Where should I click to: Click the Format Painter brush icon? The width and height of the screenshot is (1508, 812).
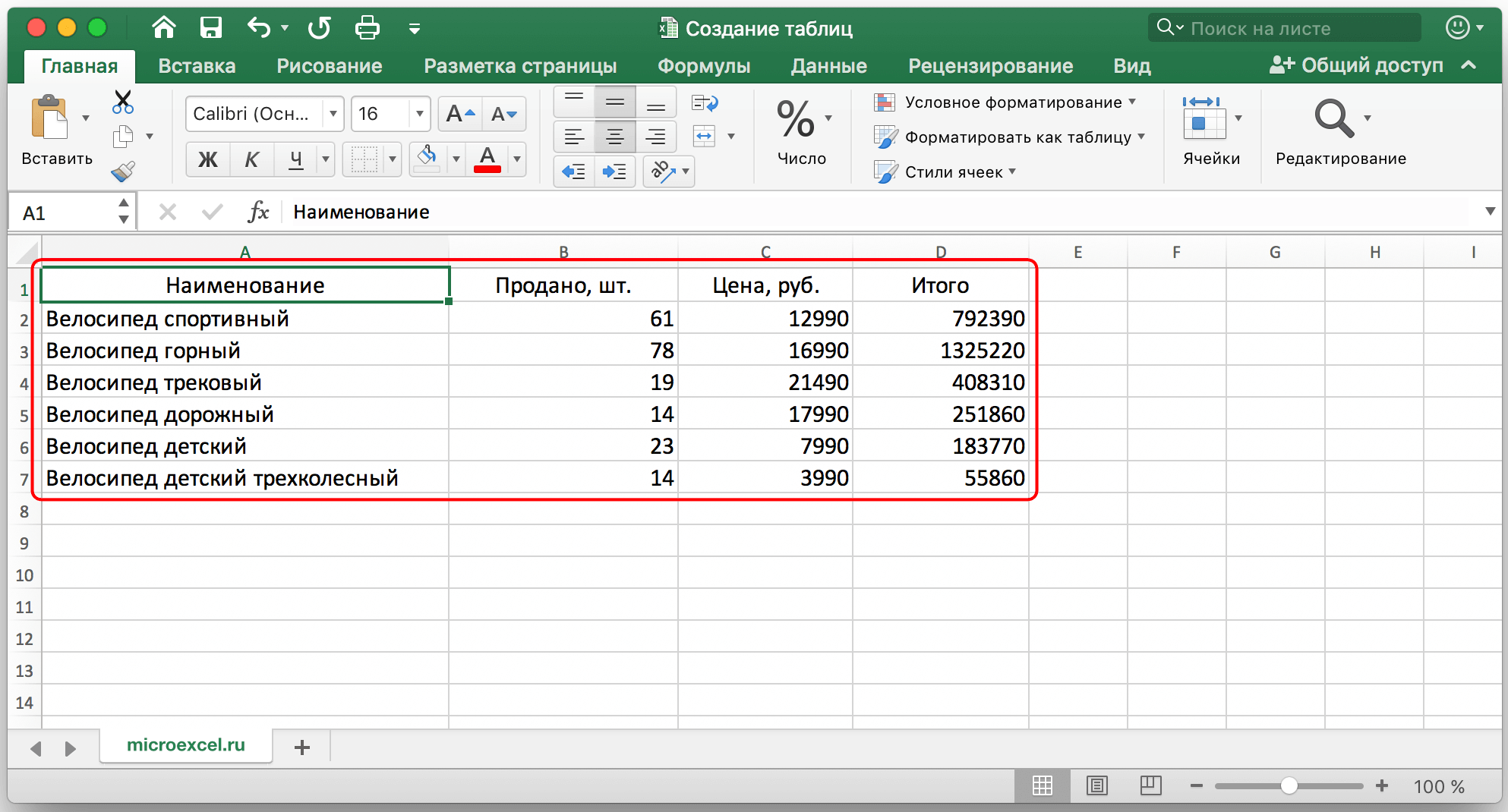(x=122, y=172)
